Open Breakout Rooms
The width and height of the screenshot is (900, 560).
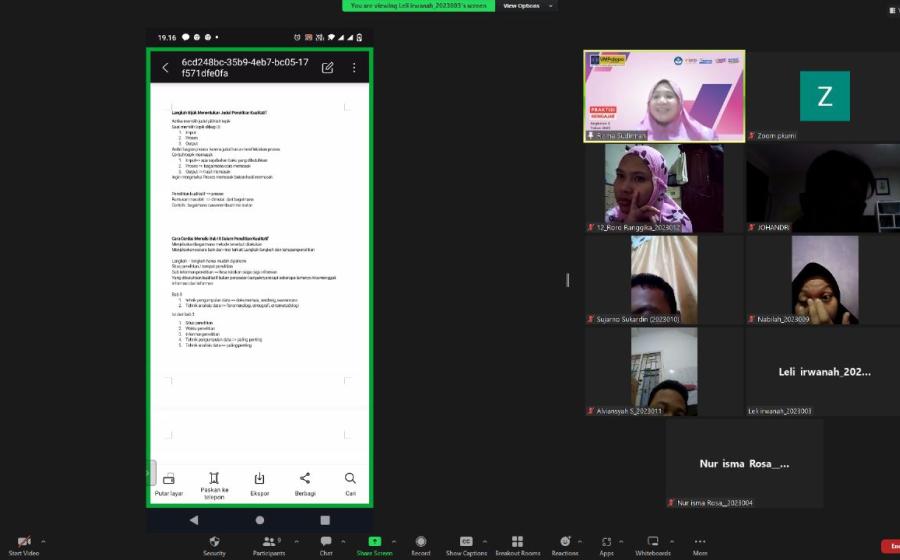point(517,544)
